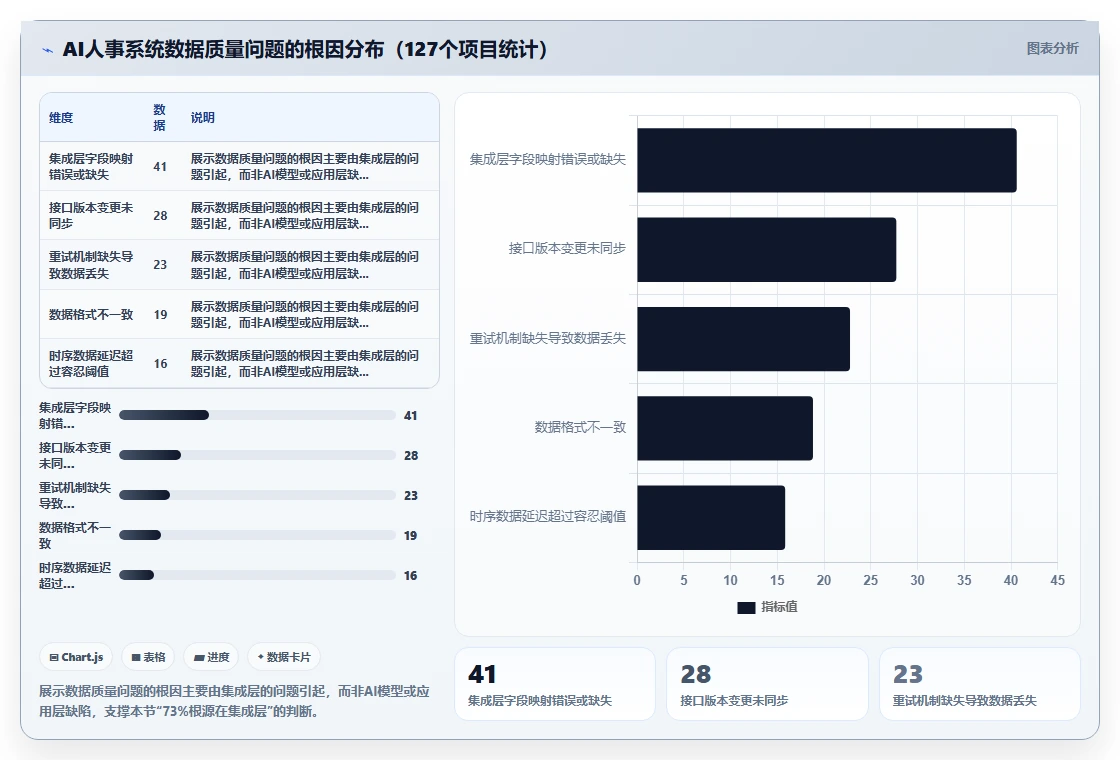Click the progress bar for 数据格式不一致
The height and width of the screenshot is (760, 1120).
257,535
